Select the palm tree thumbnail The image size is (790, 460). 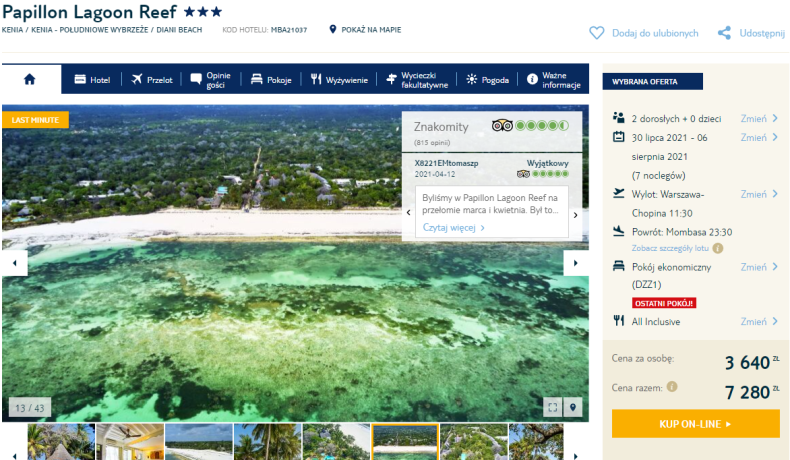click(x=268, y=441)
